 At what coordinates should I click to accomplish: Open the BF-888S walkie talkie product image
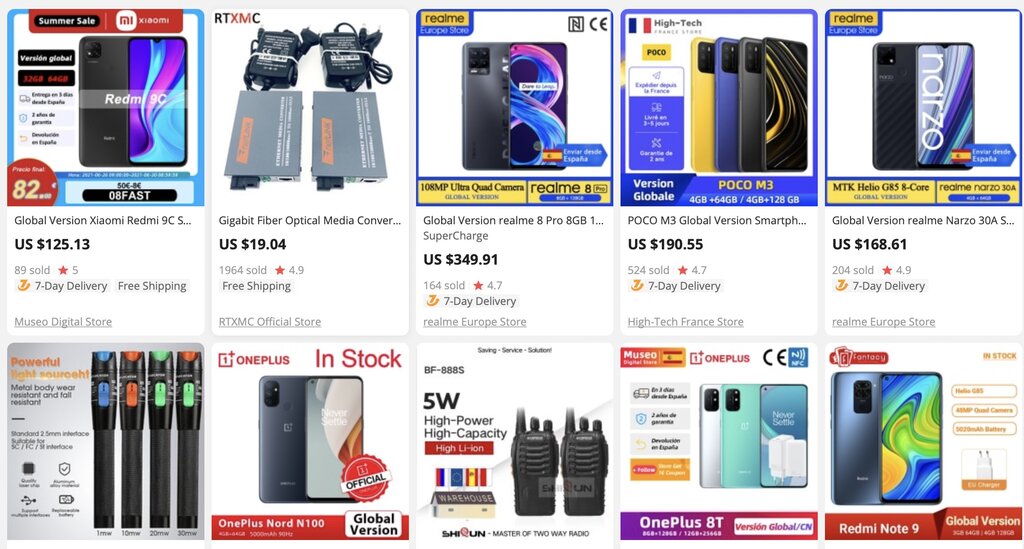click(515, 441)
